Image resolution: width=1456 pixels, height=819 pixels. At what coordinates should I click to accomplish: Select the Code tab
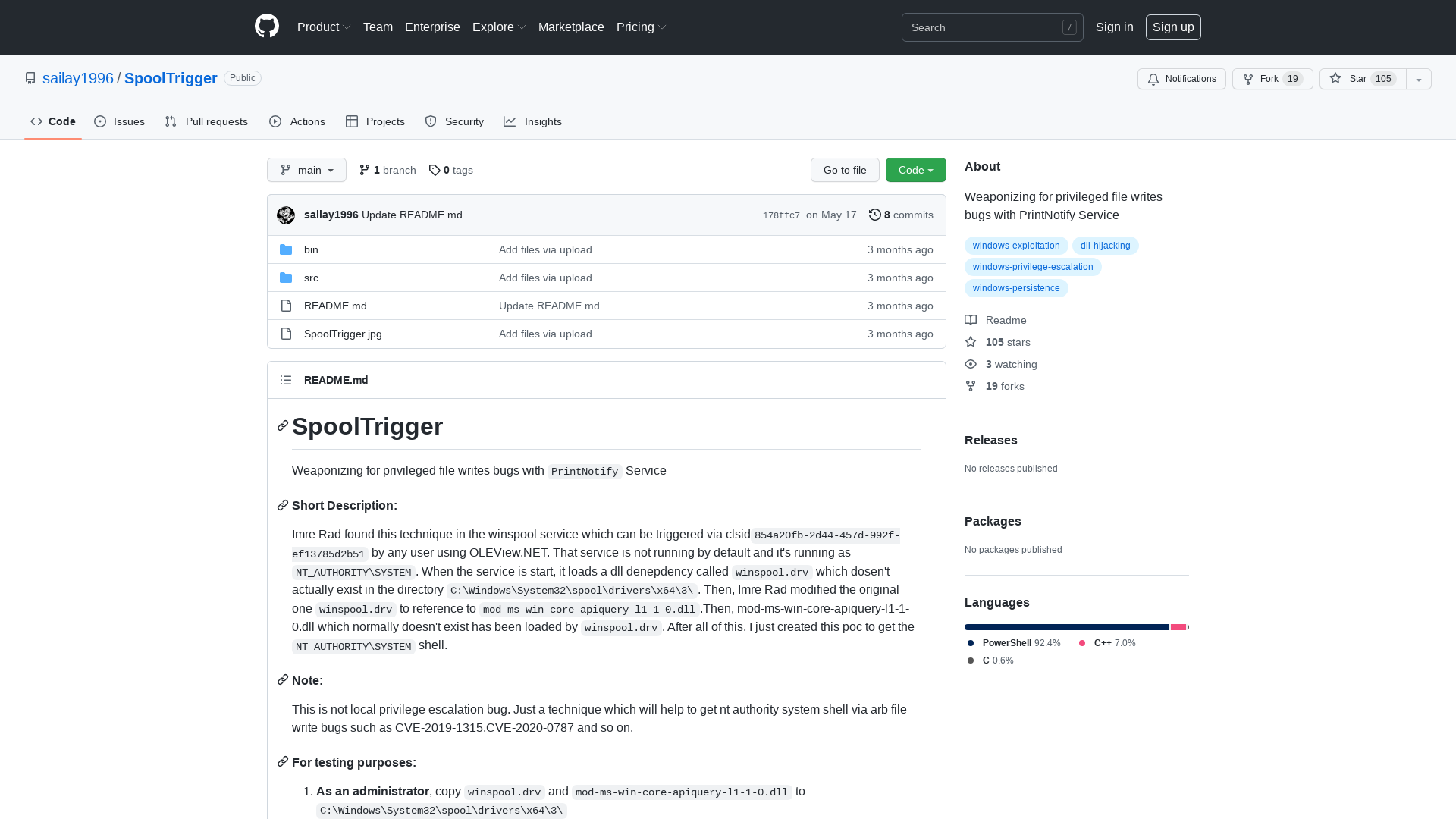click(53, 121)
